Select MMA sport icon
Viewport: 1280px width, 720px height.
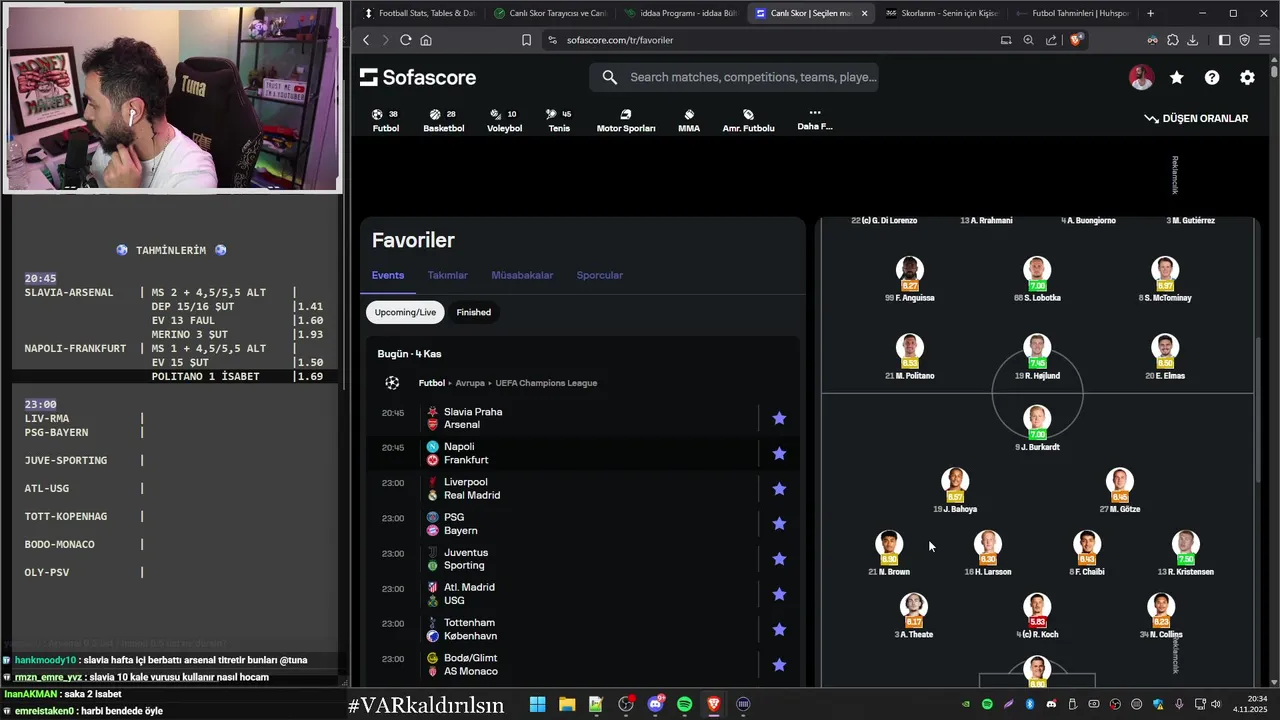coord(689,120)
